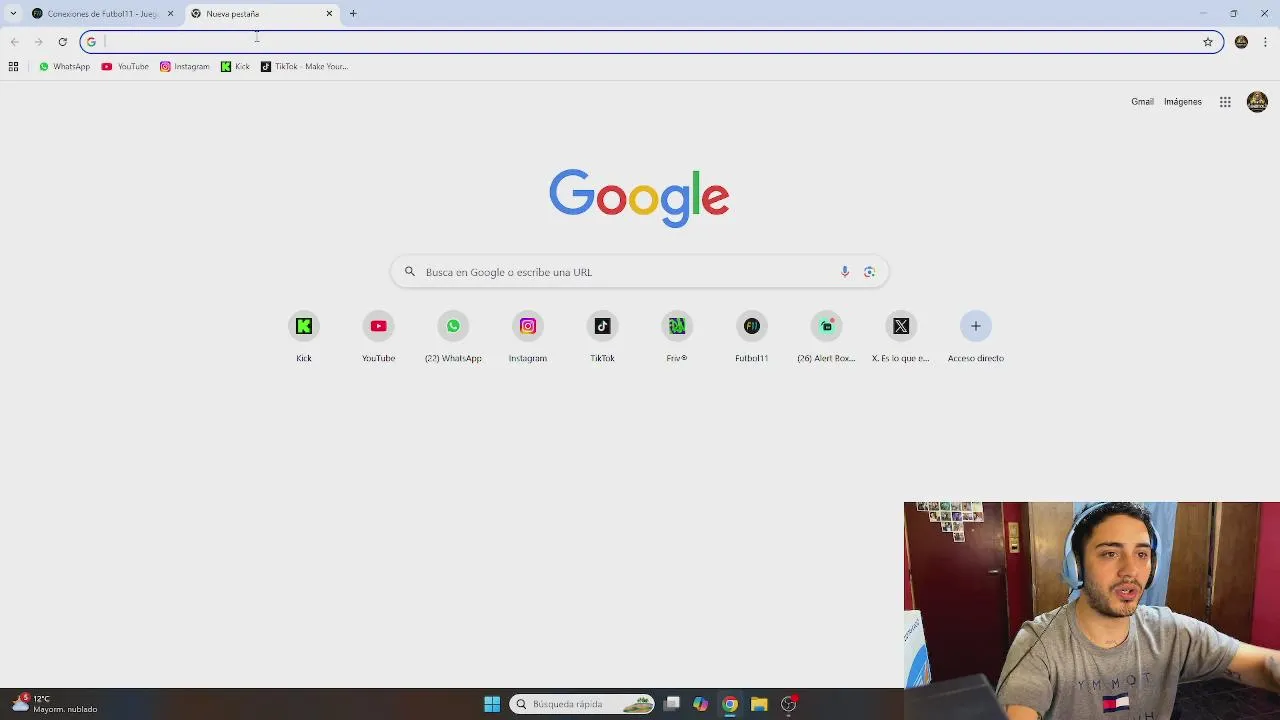
Task: Open File Explorer from the taskbar
Action: (759, 704)
